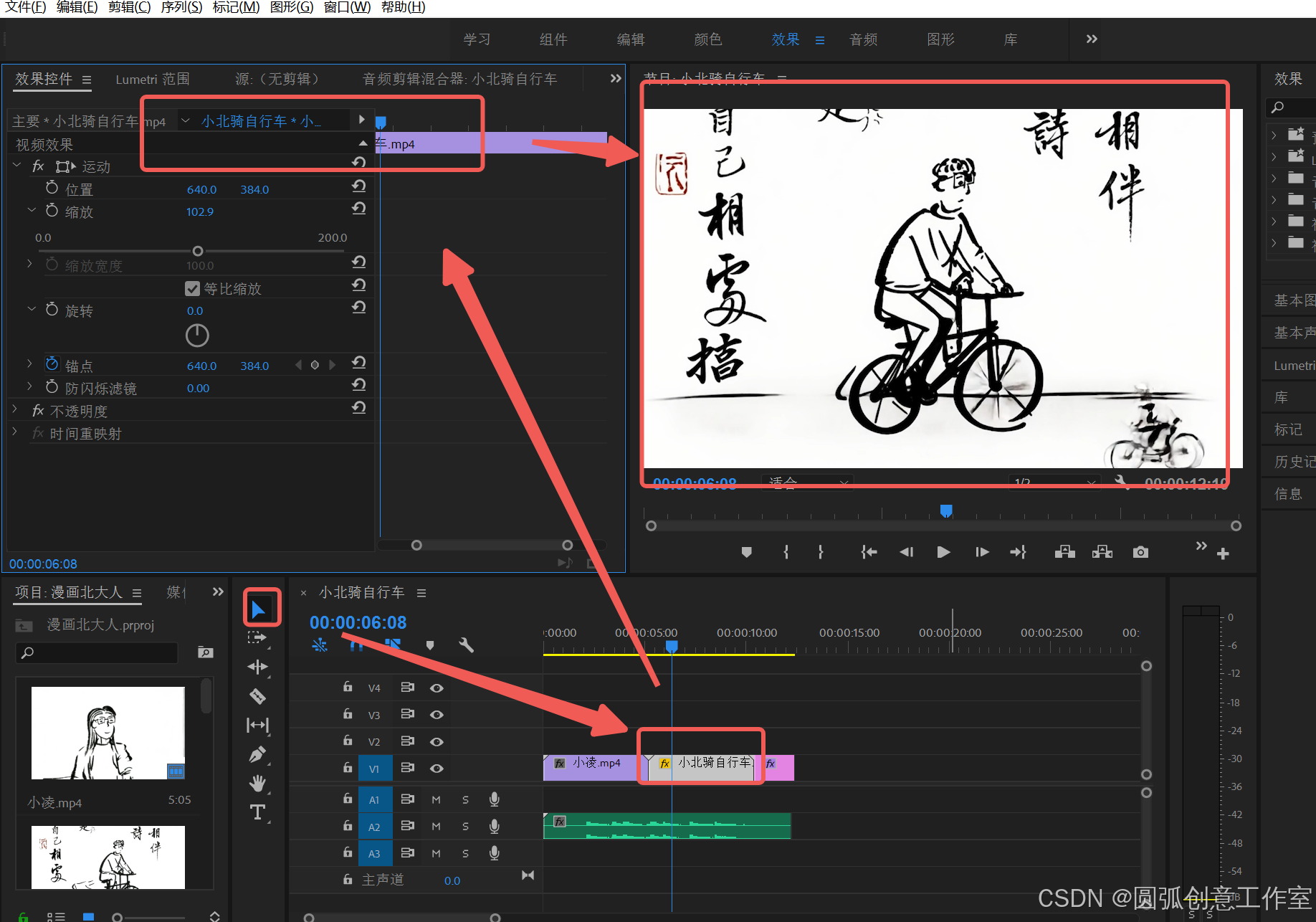Open the 标记 menu

[x=236, y=7]
